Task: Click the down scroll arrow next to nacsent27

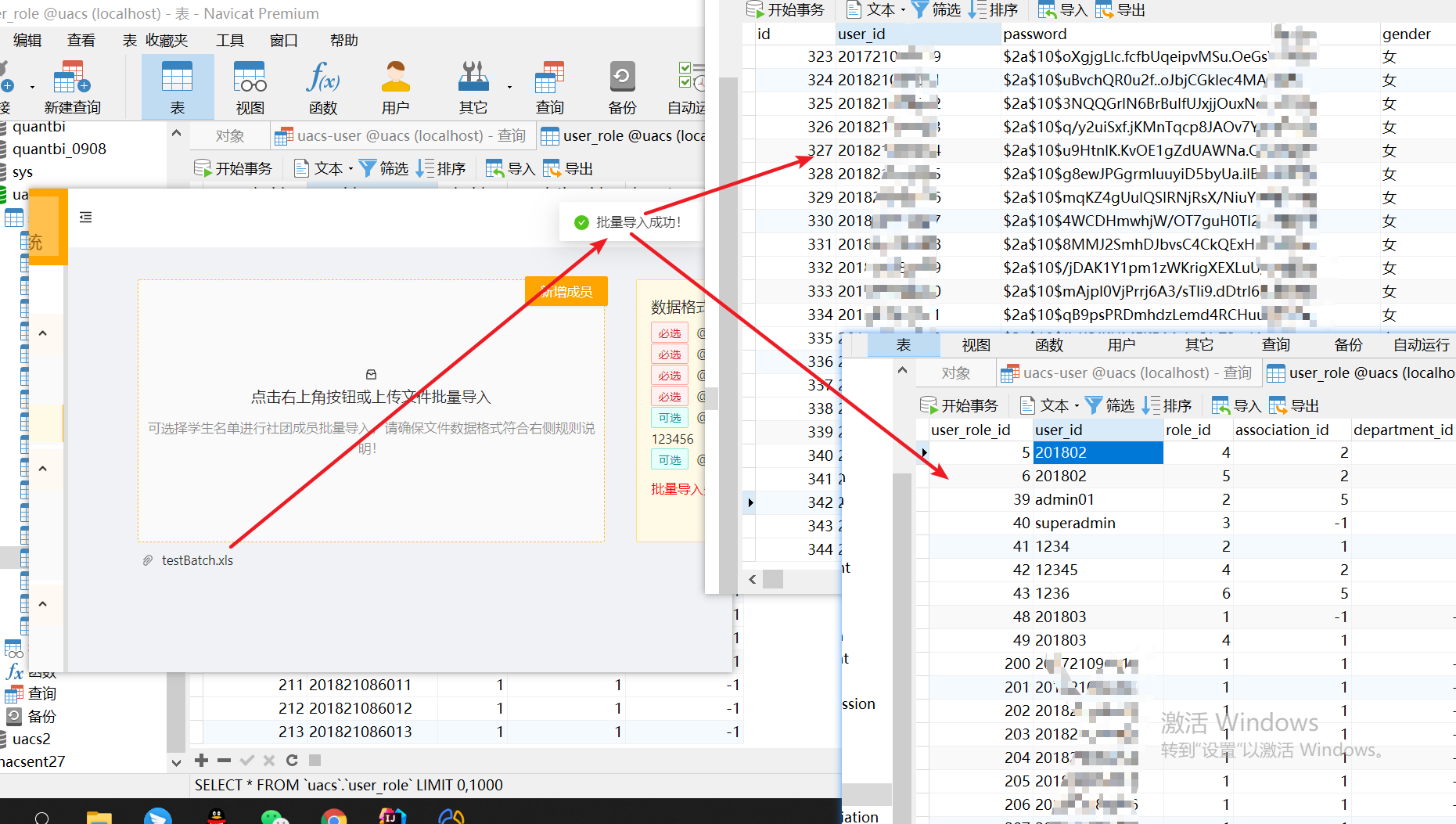Action: (176, 762)
